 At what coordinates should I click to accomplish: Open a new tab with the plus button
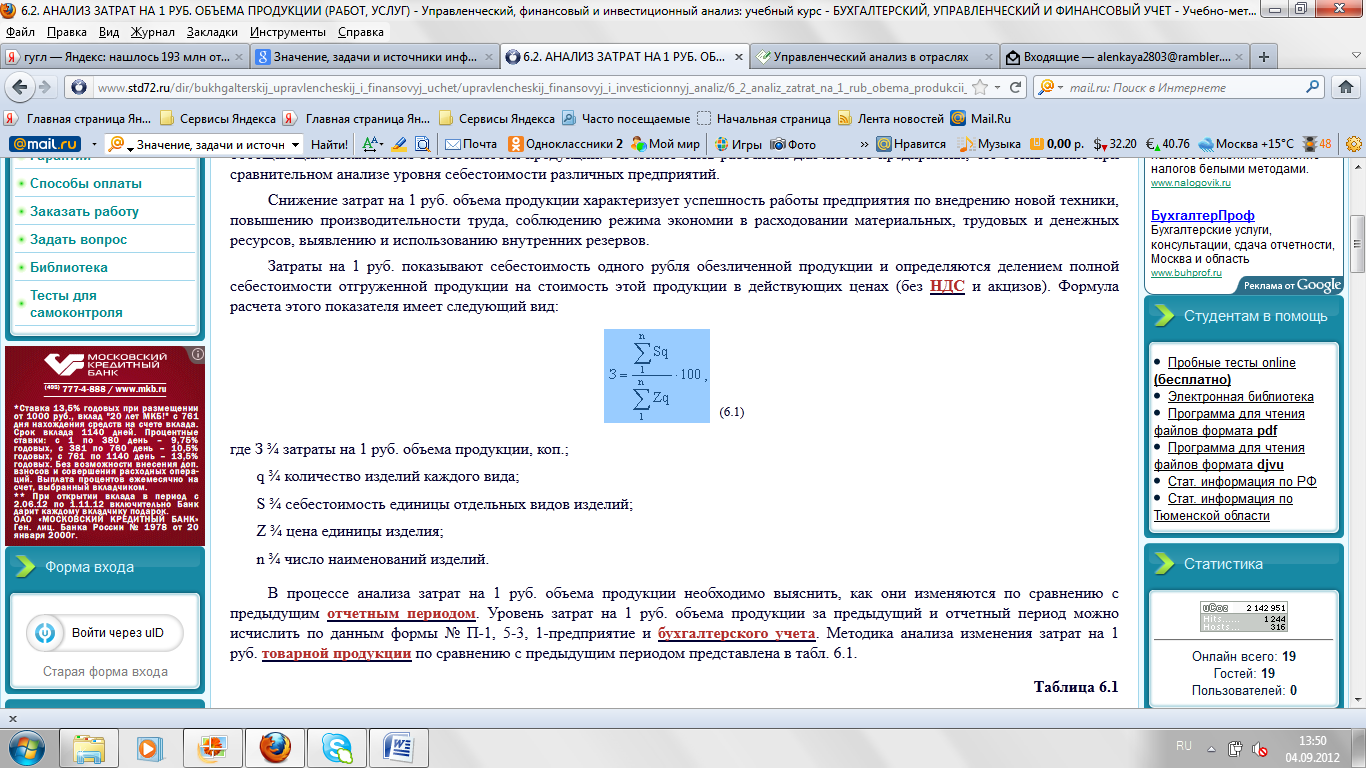pos(1264,57)
